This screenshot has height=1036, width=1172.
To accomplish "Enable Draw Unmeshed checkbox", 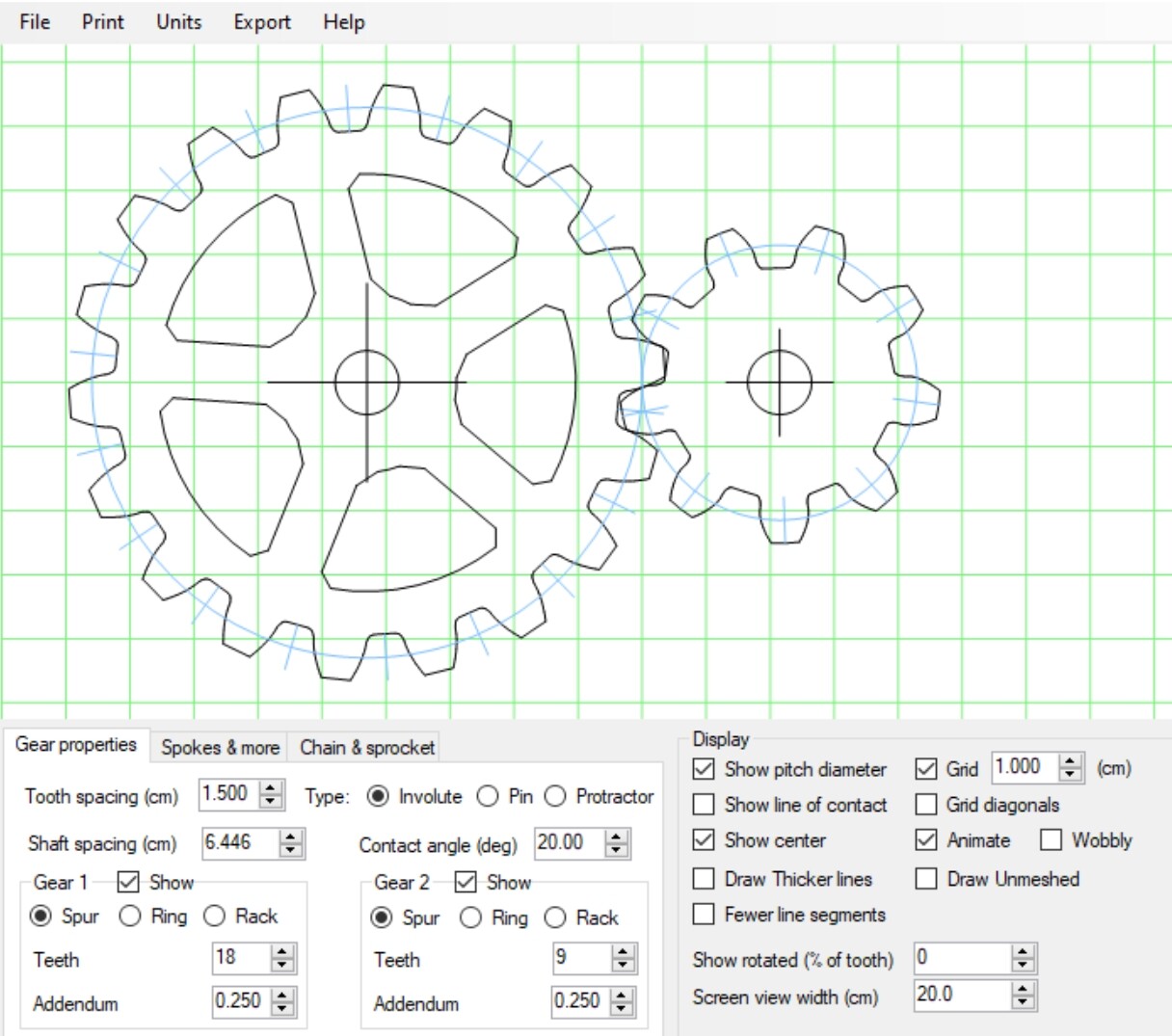I will 926,878.
